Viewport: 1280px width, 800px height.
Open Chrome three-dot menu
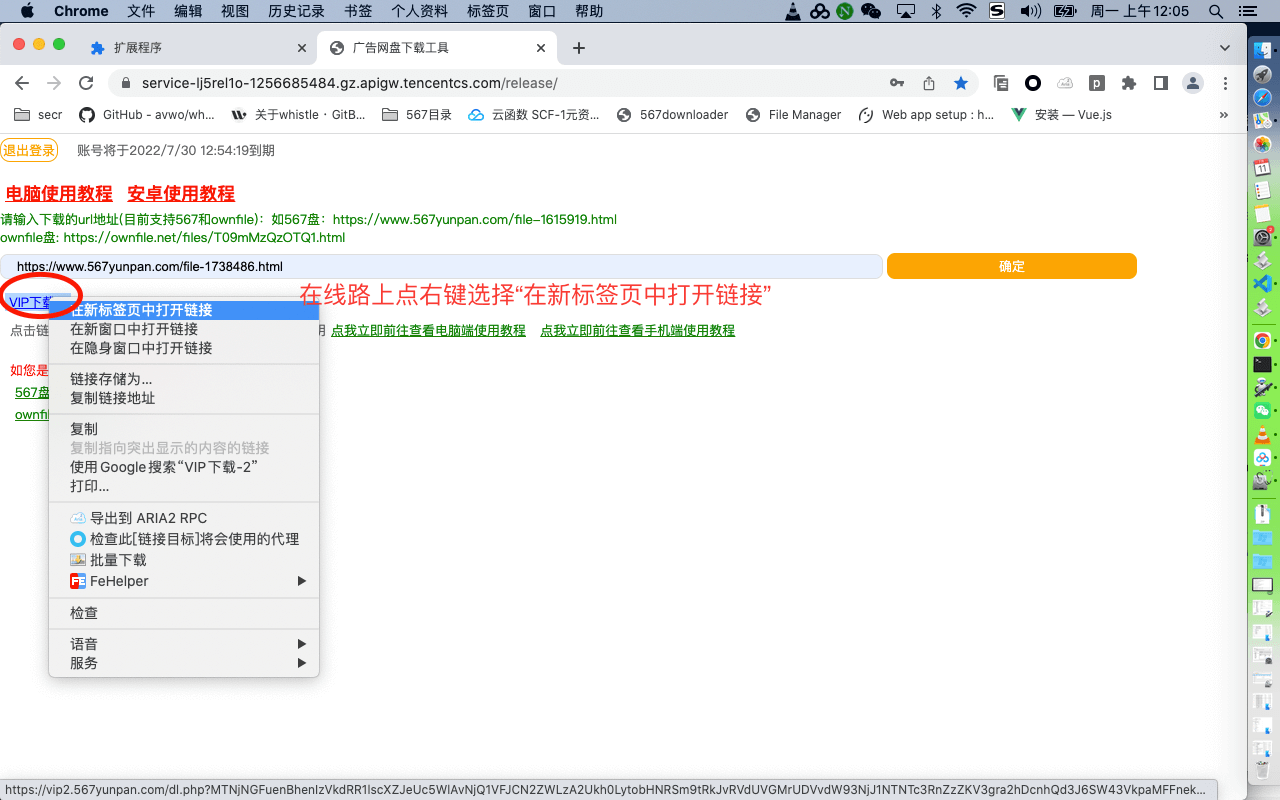pos(1226,83)
